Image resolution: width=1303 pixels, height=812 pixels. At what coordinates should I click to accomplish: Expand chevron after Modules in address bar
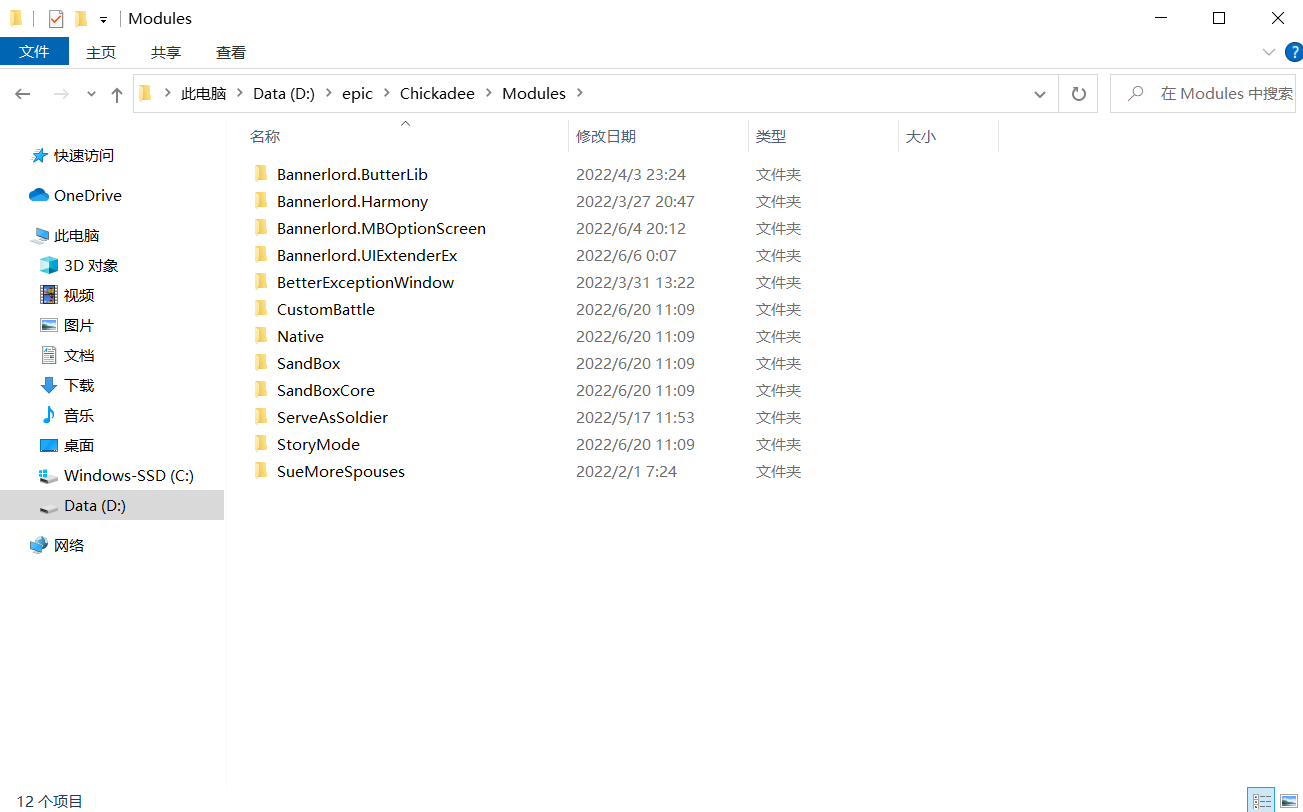point(580,93)
